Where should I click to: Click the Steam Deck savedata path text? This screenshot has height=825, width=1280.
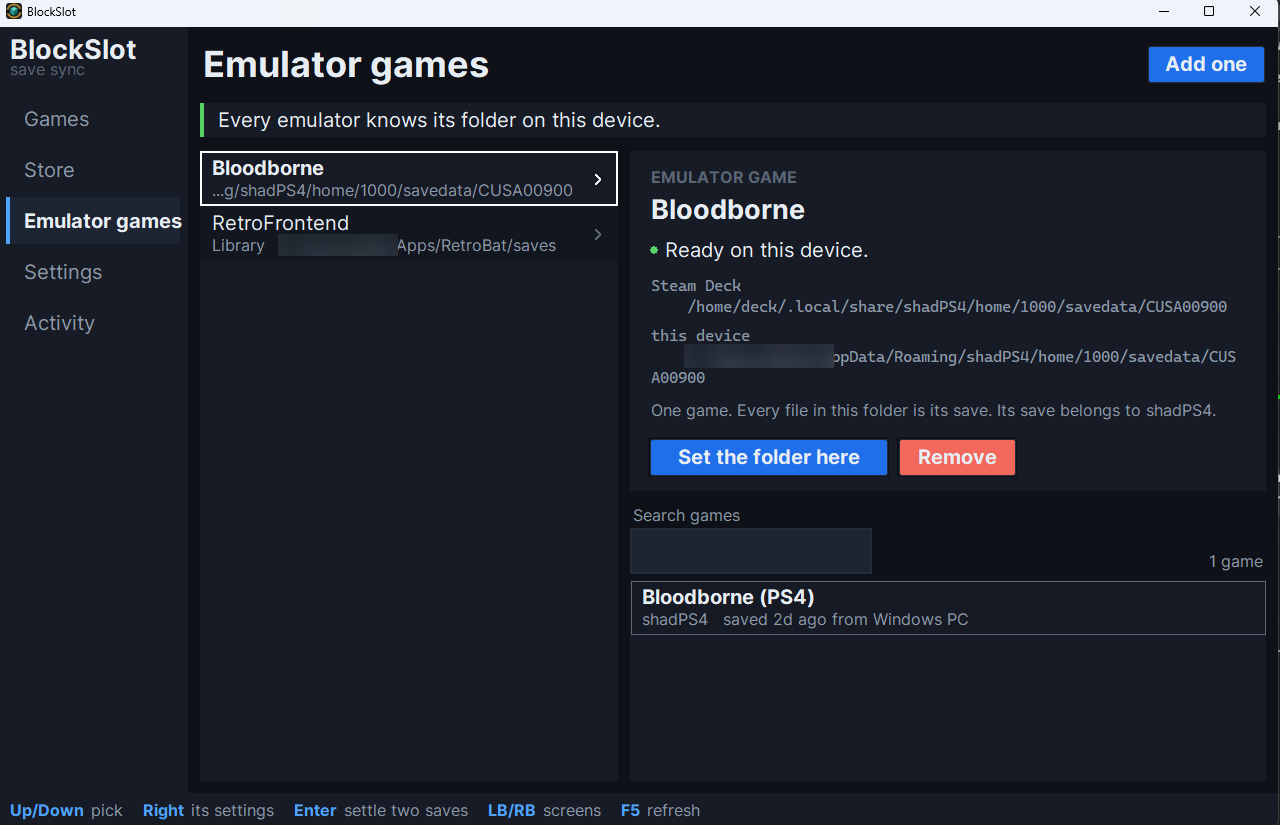pyautogui.click(x=957, y=307)
